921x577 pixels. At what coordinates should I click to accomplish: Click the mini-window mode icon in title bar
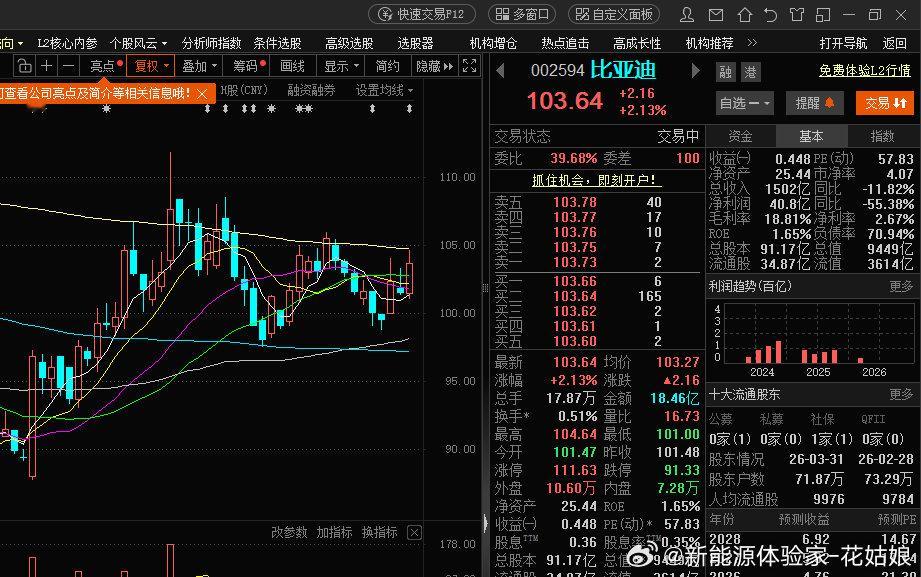(x=823, y=15)
